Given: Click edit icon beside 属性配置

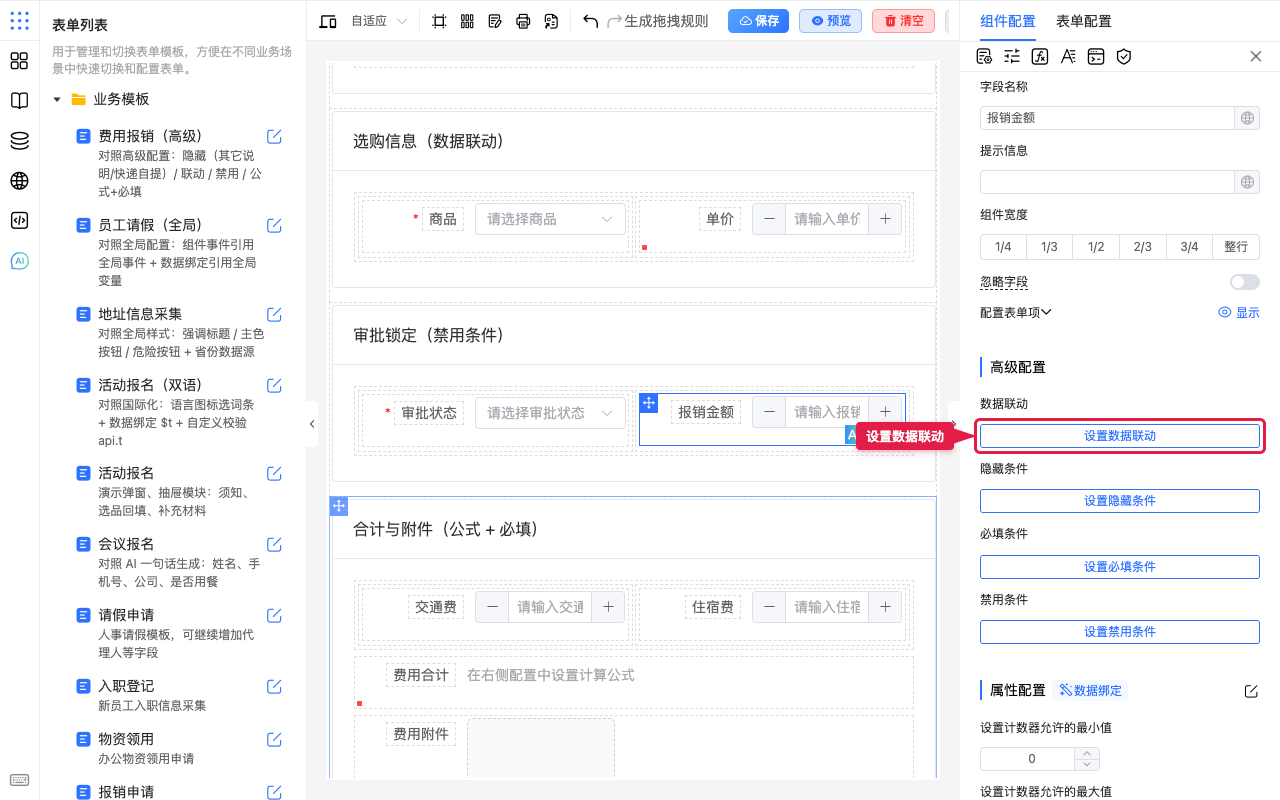Looking at the screenshot, I should pos(1251,691).
